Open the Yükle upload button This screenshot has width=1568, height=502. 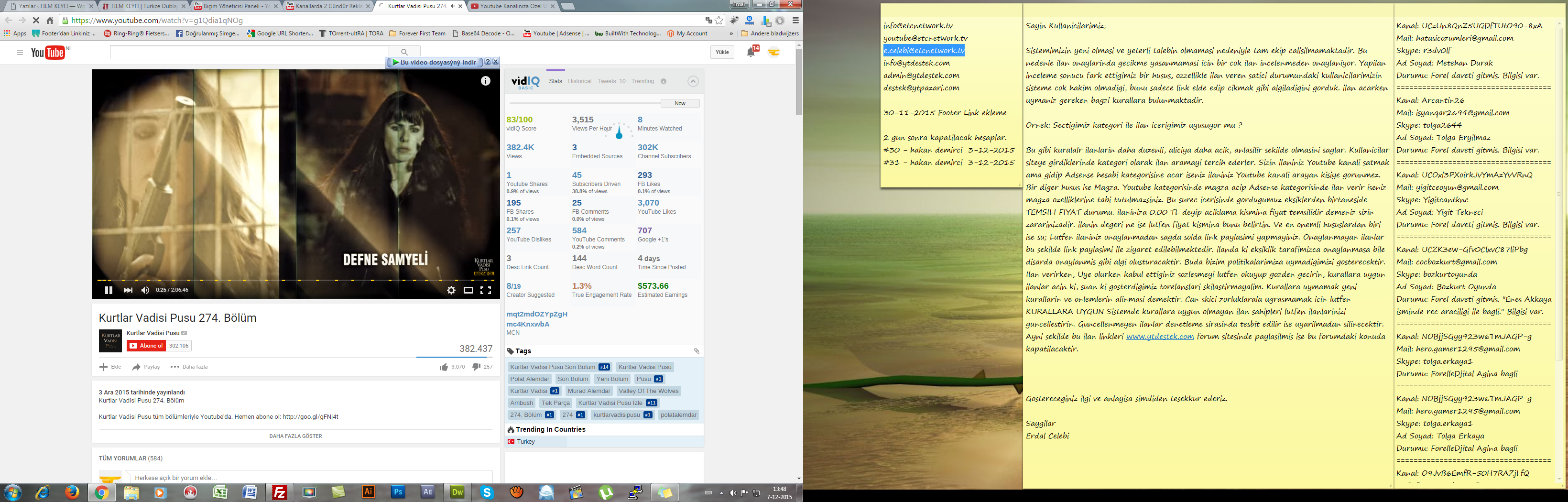(722, 52)
